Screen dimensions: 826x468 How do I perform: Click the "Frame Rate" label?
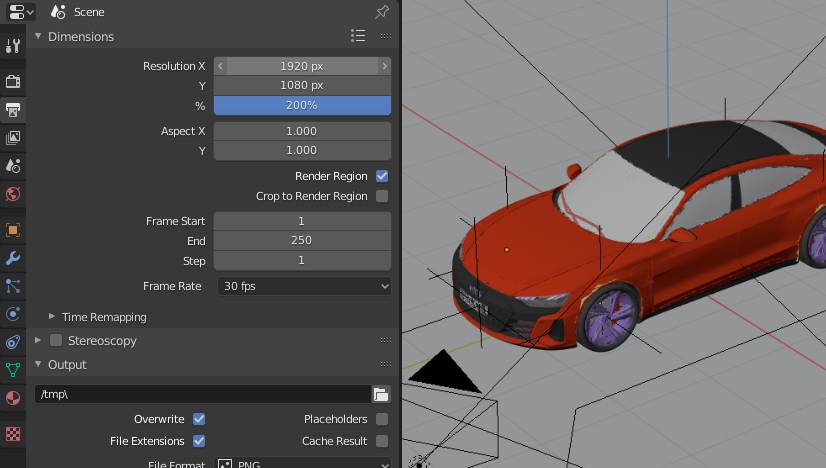[172, 286]
